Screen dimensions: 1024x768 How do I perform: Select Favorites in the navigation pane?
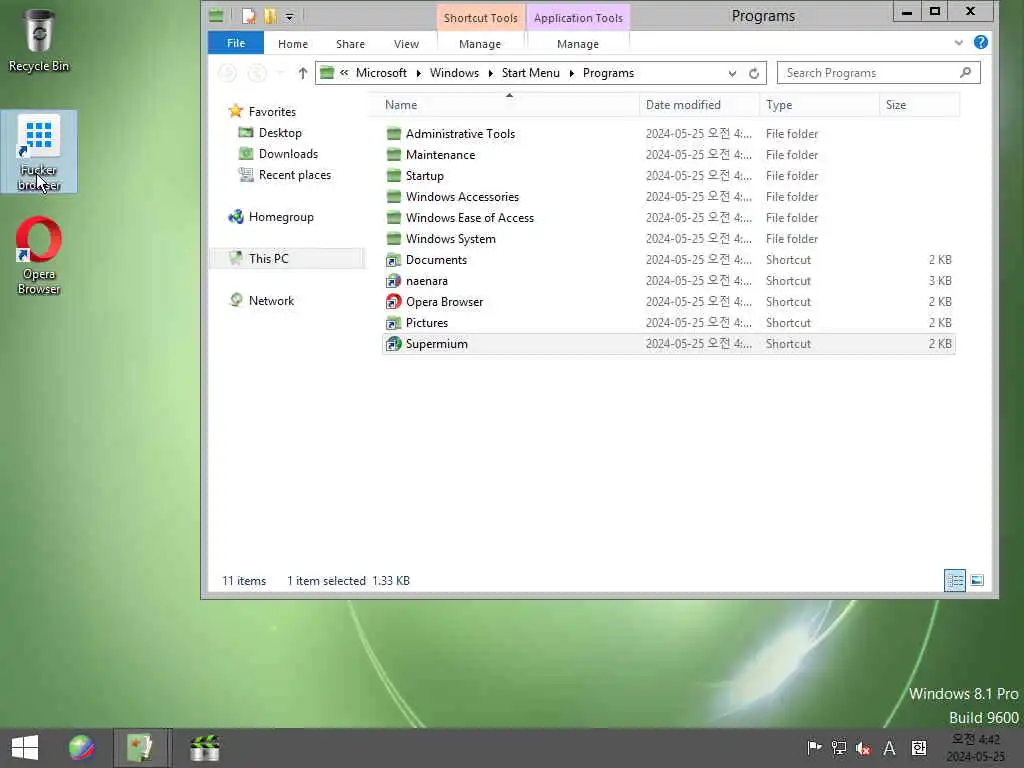pyautogui.click(x=272, y=112)
